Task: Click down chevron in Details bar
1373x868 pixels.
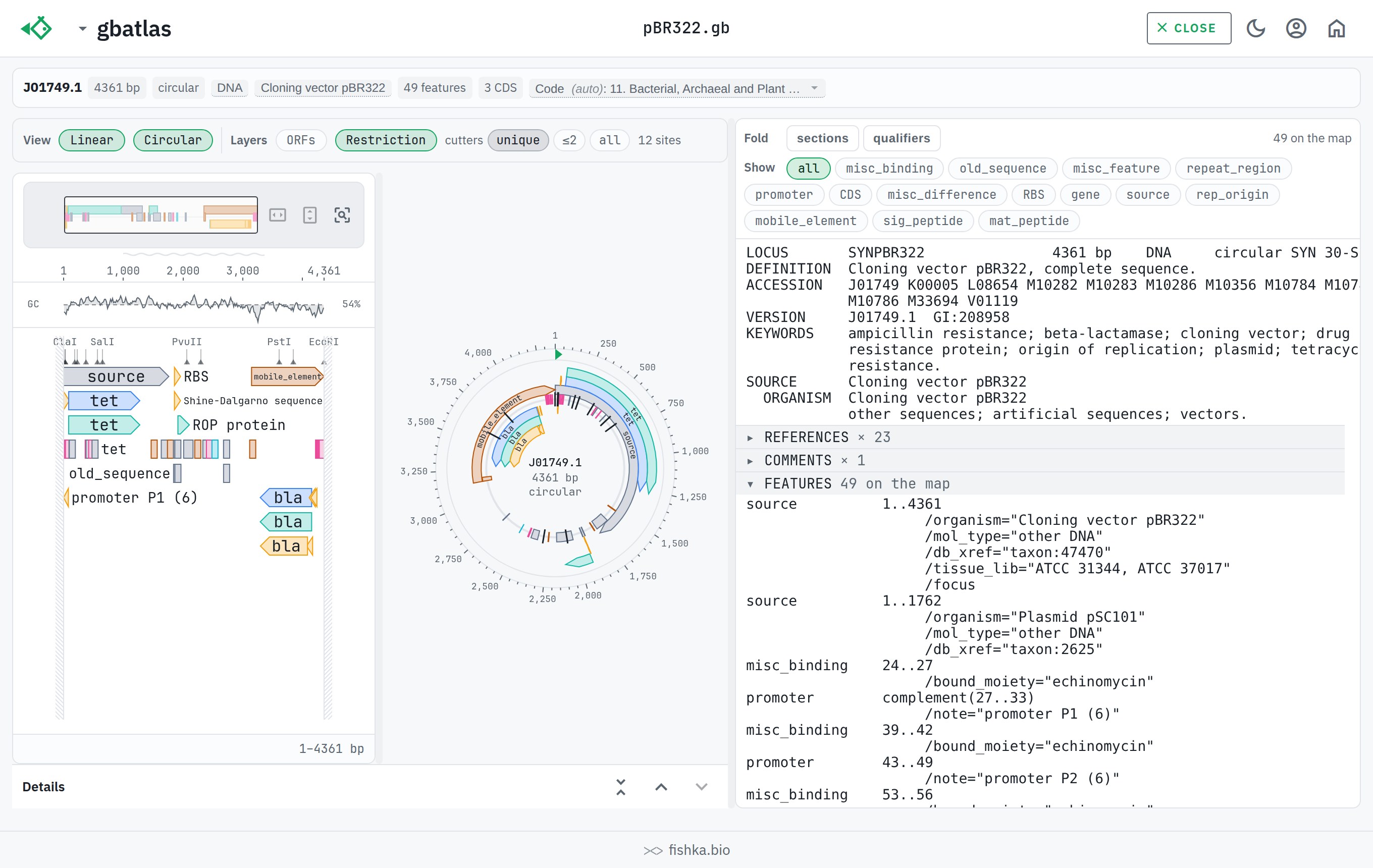Action: pyautogui.click(x=701, y=787)
